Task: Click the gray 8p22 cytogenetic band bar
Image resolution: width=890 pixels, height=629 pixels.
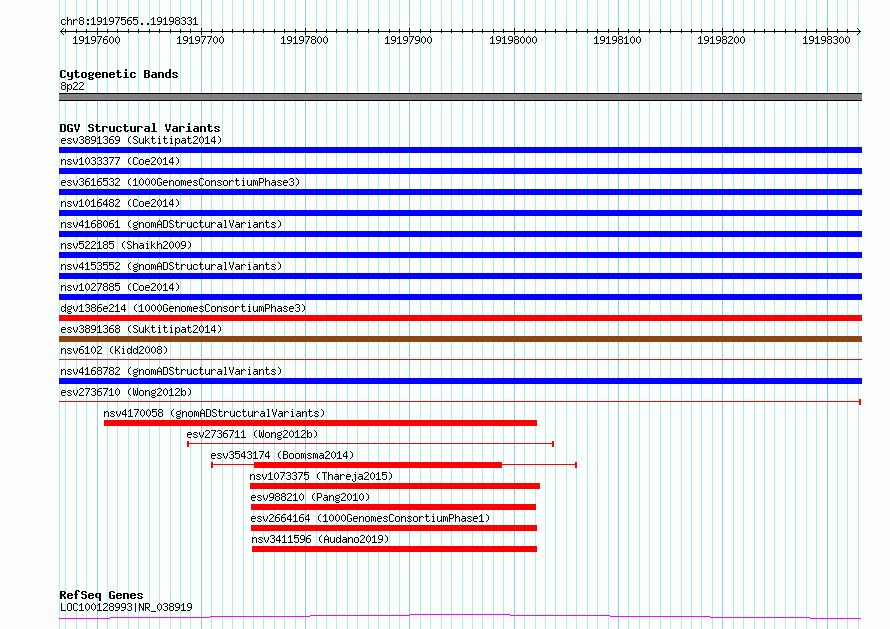Action: click(460, 97)
